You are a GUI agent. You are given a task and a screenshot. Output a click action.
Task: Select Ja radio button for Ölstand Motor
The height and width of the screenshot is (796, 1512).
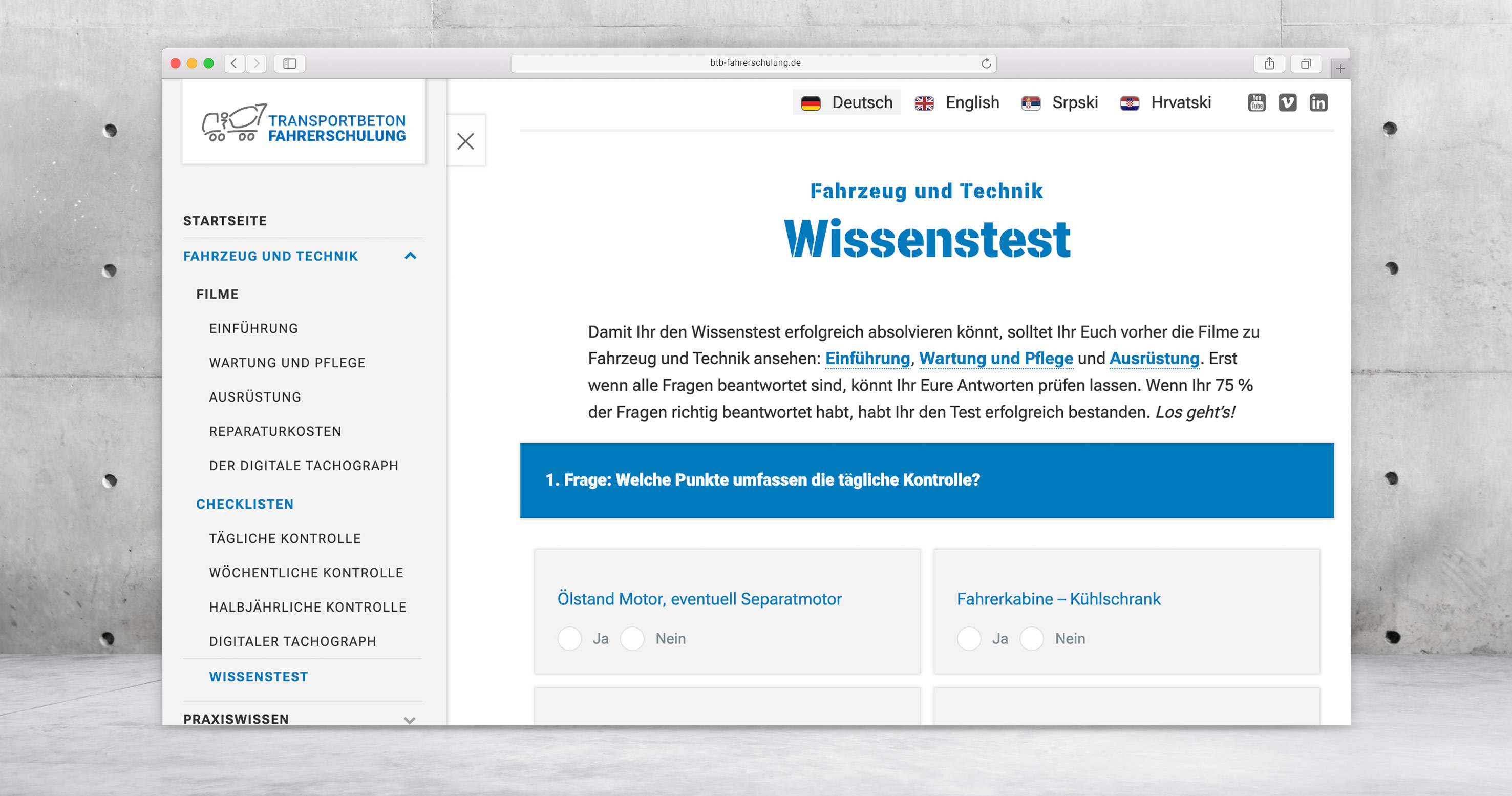pyautogui.click(x=570, y=638)
